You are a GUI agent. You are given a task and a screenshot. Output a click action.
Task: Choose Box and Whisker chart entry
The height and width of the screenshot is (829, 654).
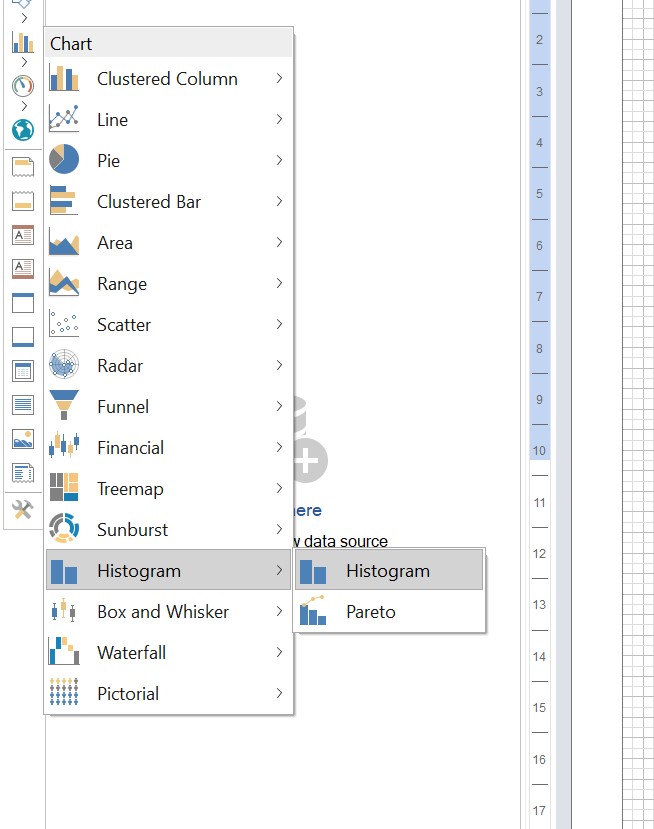pyautogui.click(x=169, y=611)
